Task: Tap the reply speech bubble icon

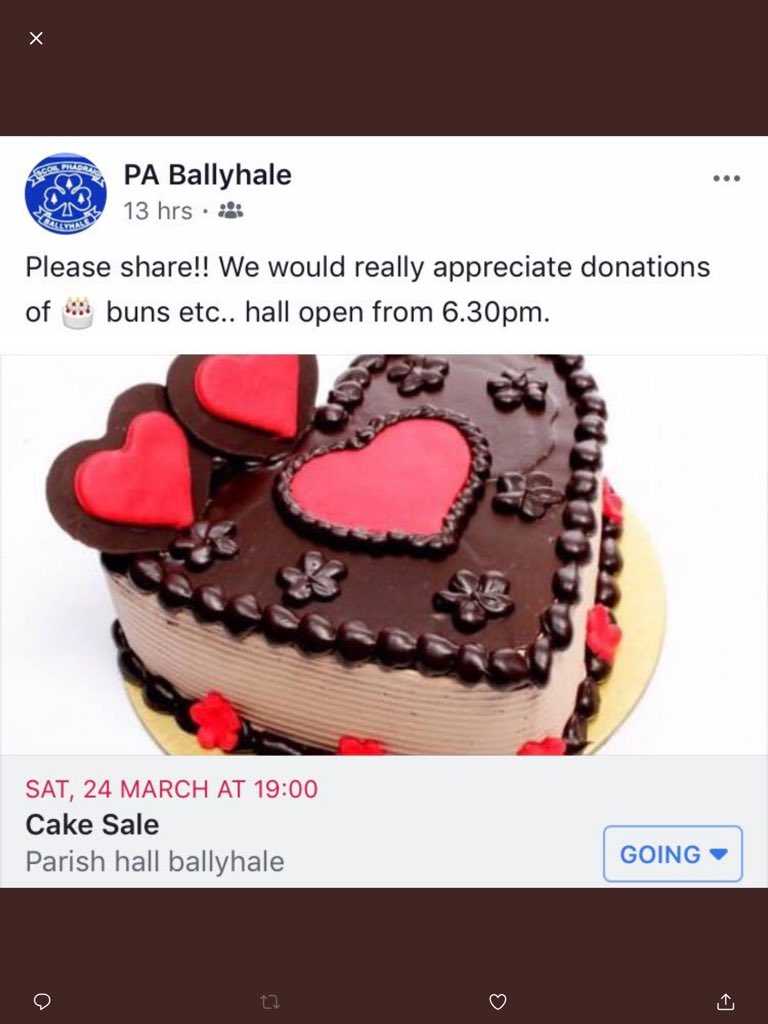Action: coord(42,1000)
